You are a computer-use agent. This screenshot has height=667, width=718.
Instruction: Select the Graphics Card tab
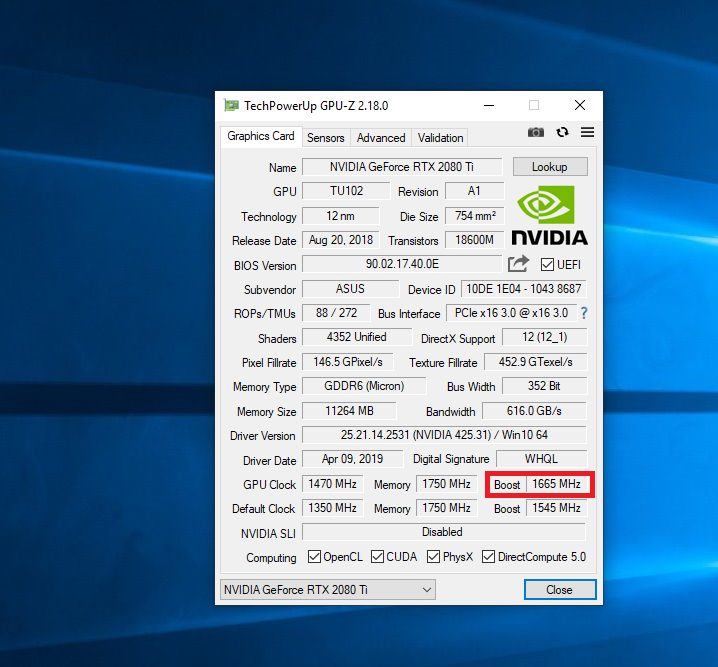pyautogui.click(x=261, y=136)
